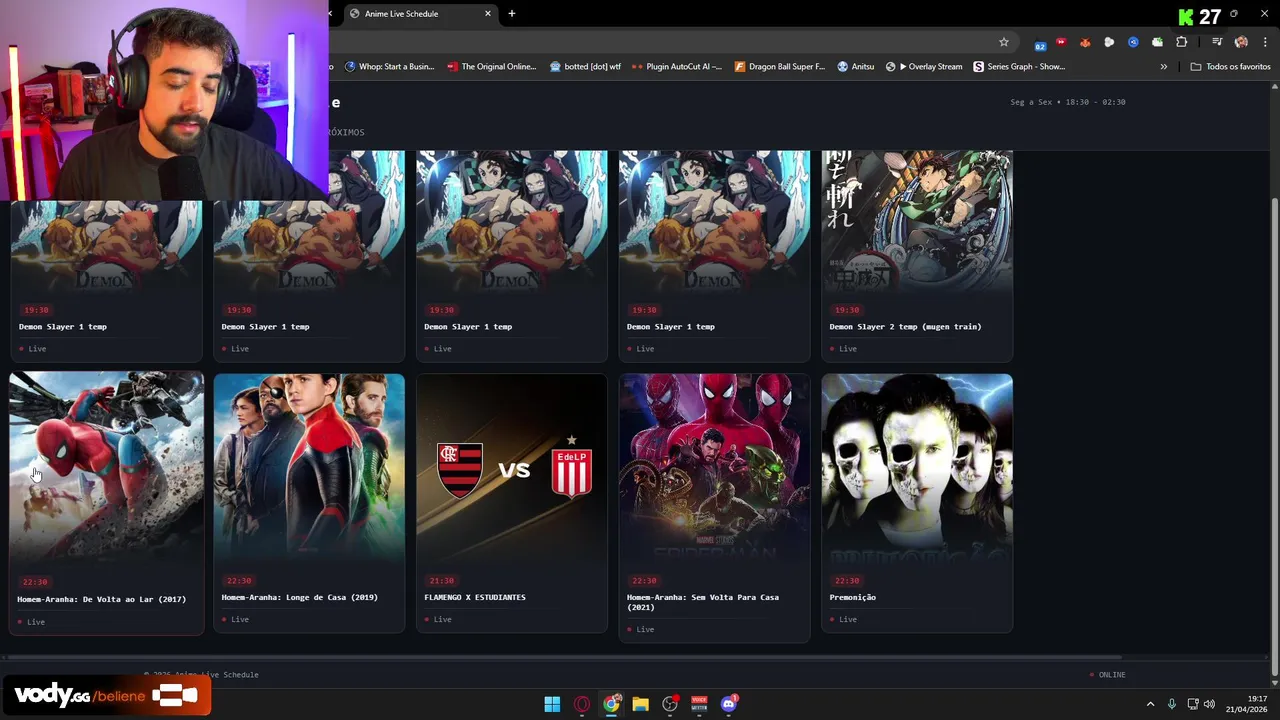
Task: Open a new browser tab
Action: (x=512, y=14)
